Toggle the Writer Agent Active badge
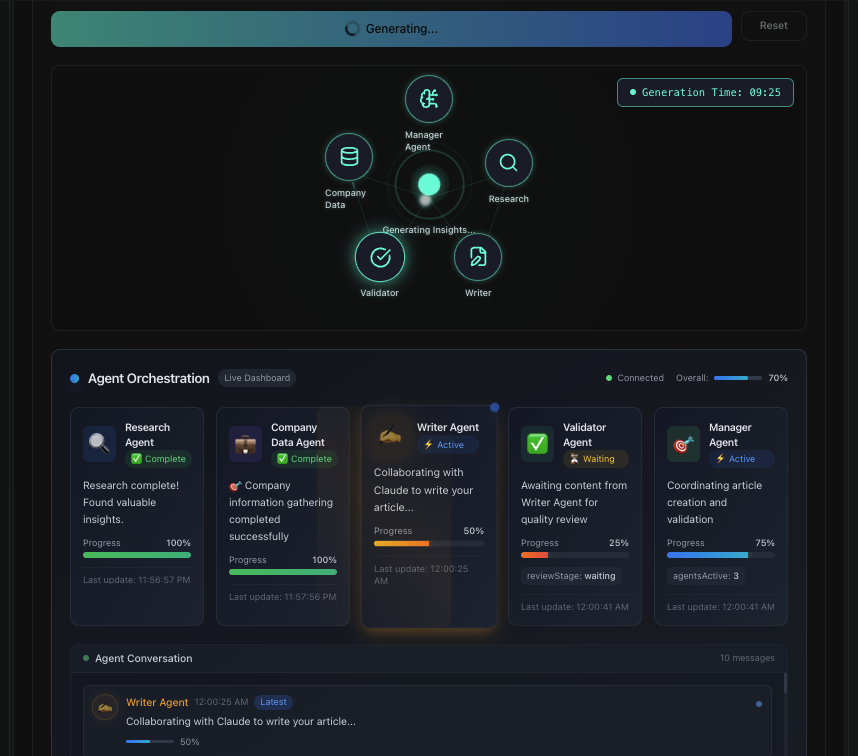Viewport: 858px width, 756px height. click(446, 444)
